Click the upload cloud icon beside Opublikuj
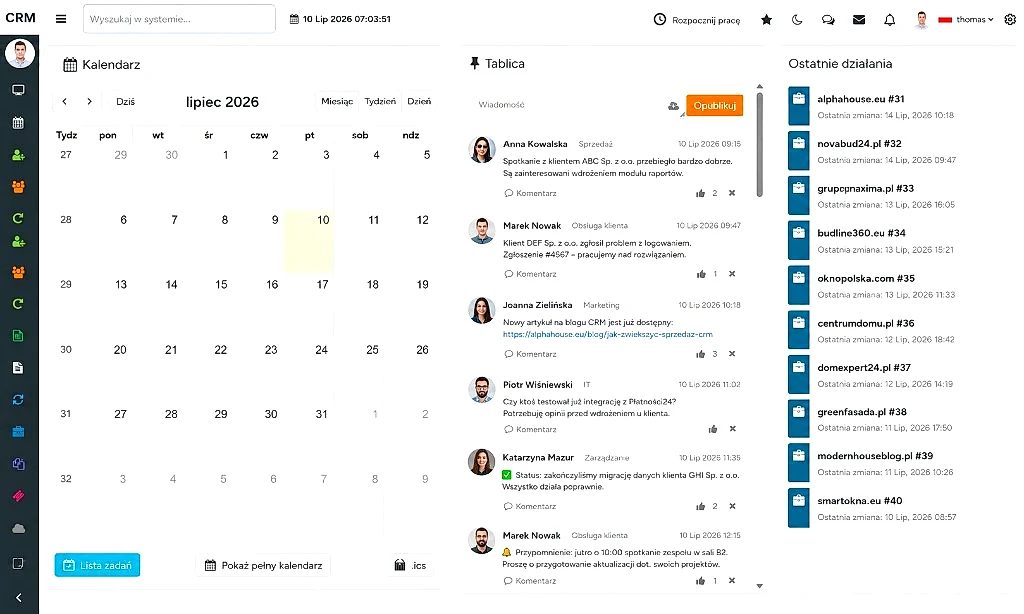This screenshot has width=1024, height=614. [673, 106]
